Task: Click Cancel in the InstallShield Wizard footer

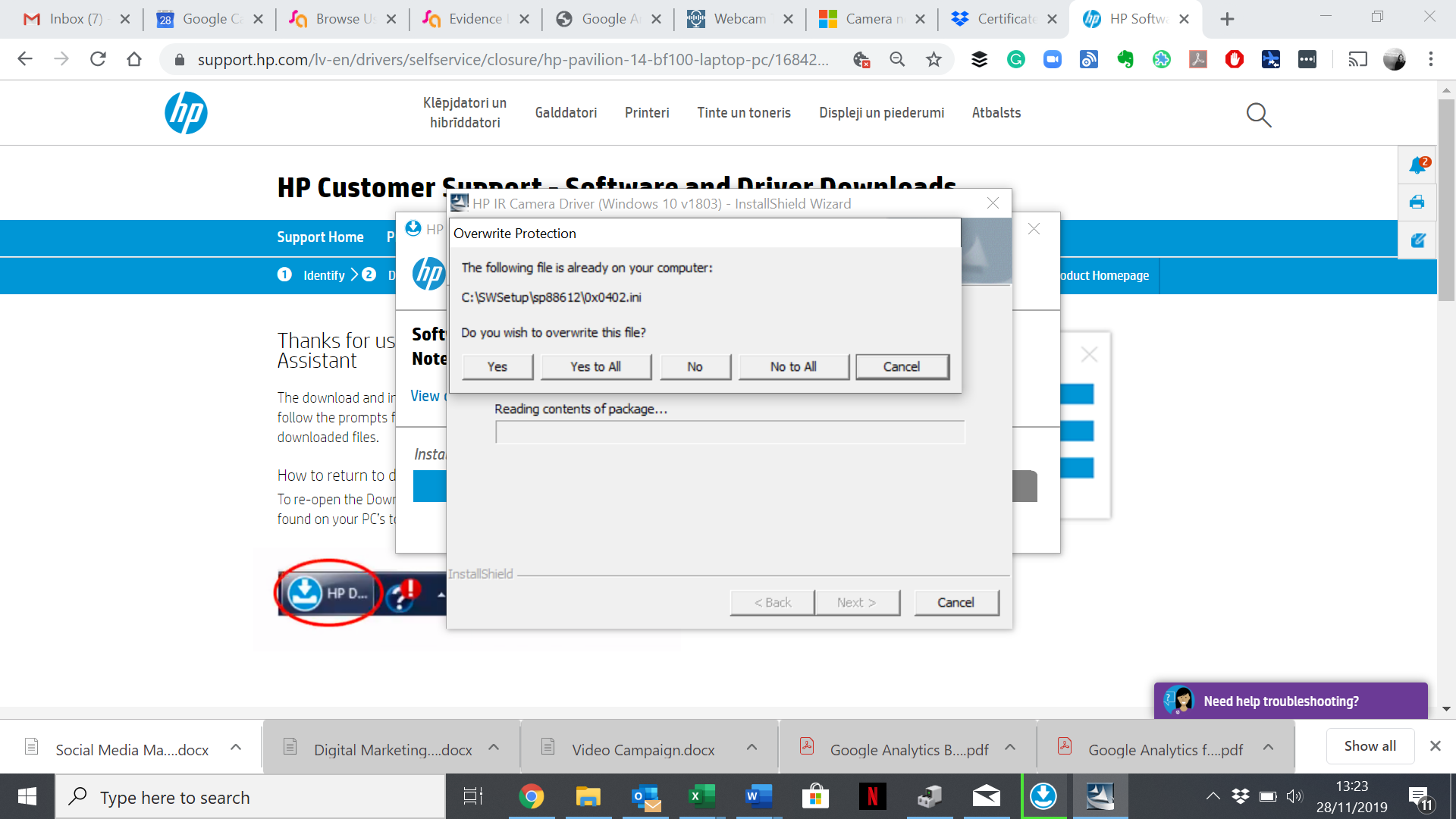Action: pyautogui.click(x=955, y=603)
